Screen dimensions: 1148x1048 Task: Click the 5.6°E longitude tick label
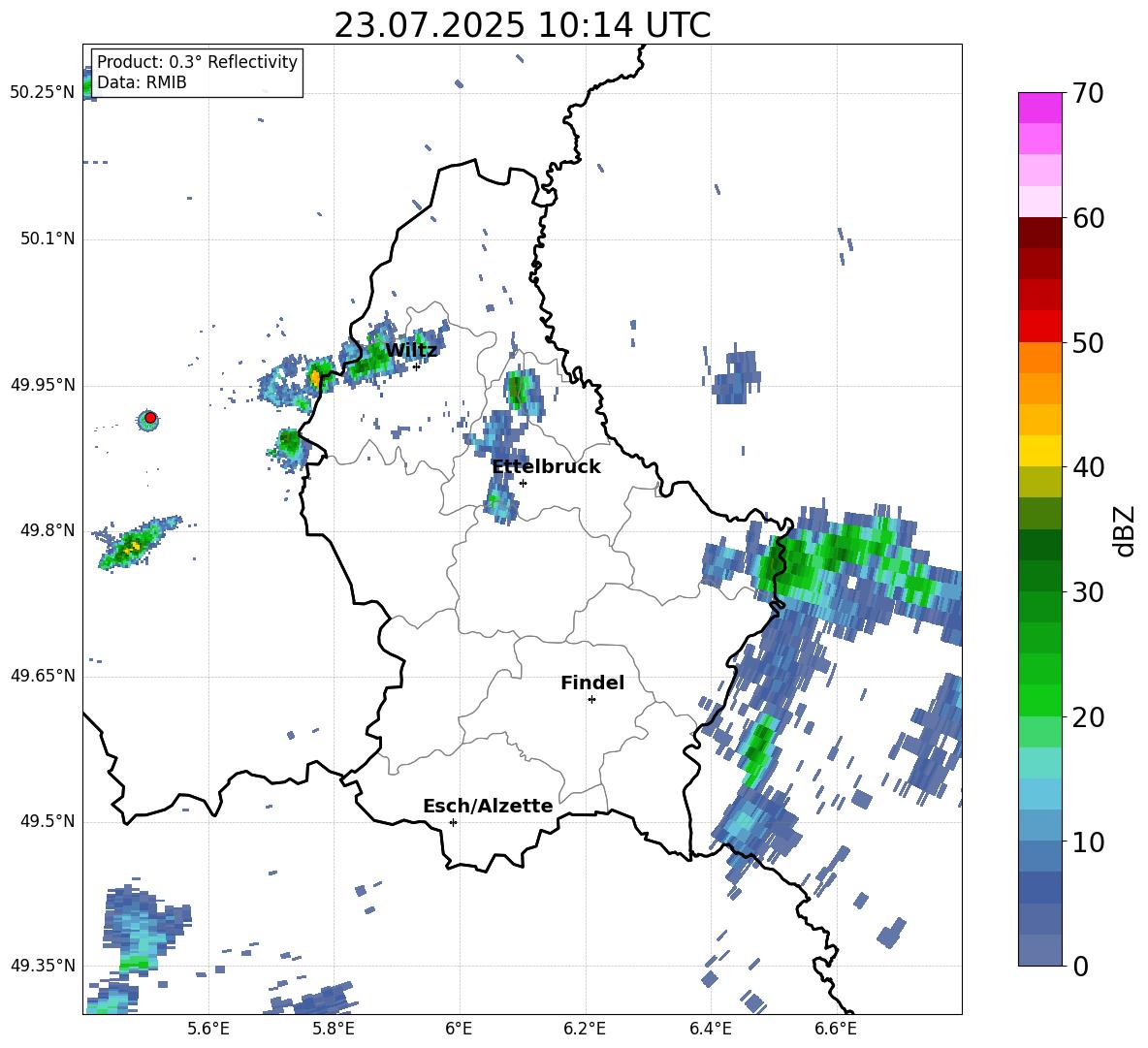pyautogui.click(x=208, y=1029)
